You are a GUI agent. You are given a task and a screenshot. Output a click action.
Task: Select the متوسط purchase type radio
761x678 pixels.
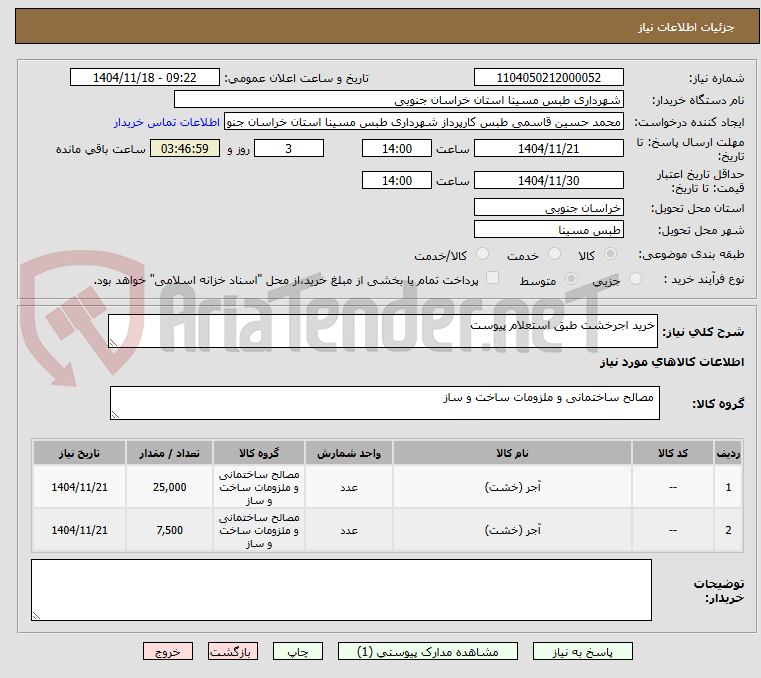click(x=571, y=279)
